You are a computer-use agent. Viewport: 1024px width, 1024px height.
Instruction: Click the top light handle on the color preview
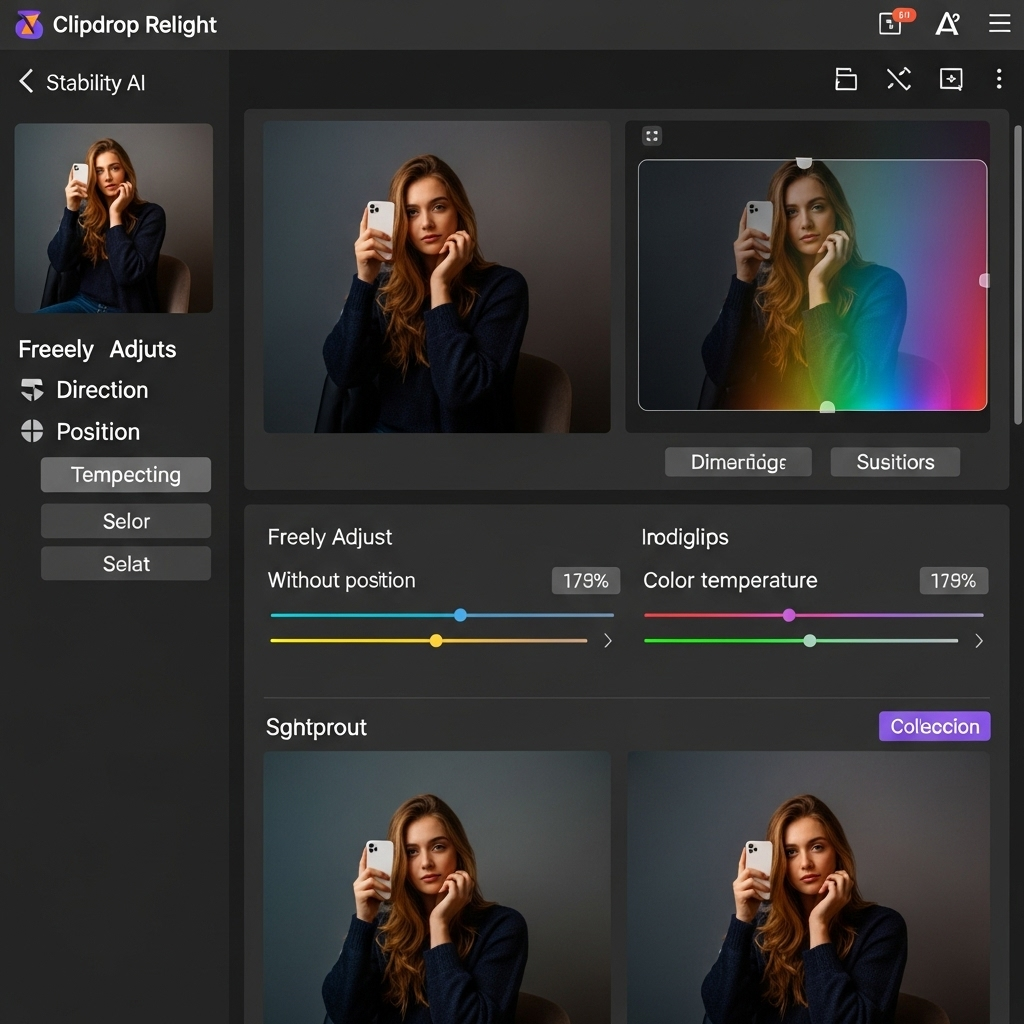804,163
